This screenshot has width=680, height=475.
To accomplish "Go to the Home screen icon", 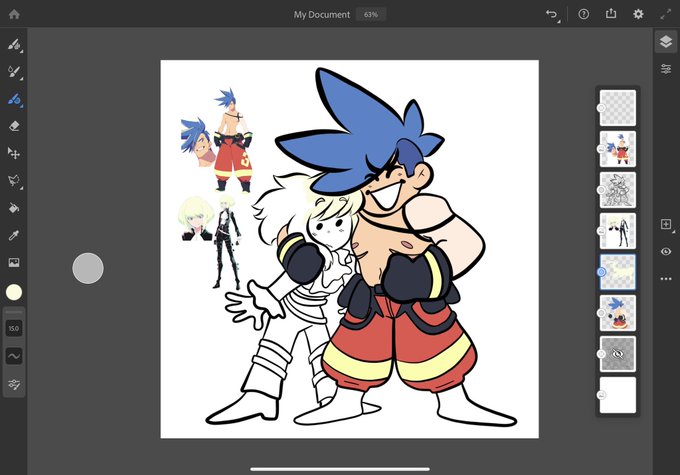I will pyautogui.click(x=14, y=14).
